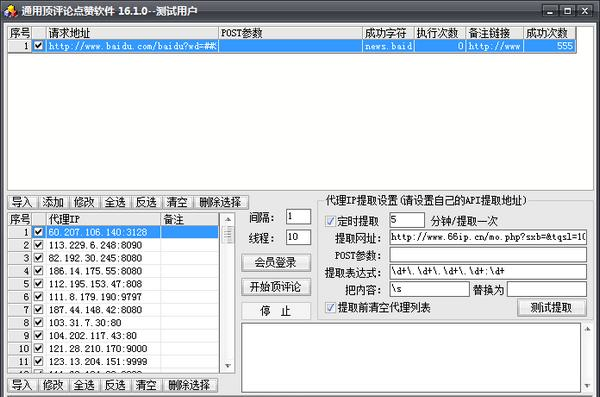The image size is (600, 397).
Task: Select proxy row 104.202.117.43:80
Action: [x=113, y=336]
